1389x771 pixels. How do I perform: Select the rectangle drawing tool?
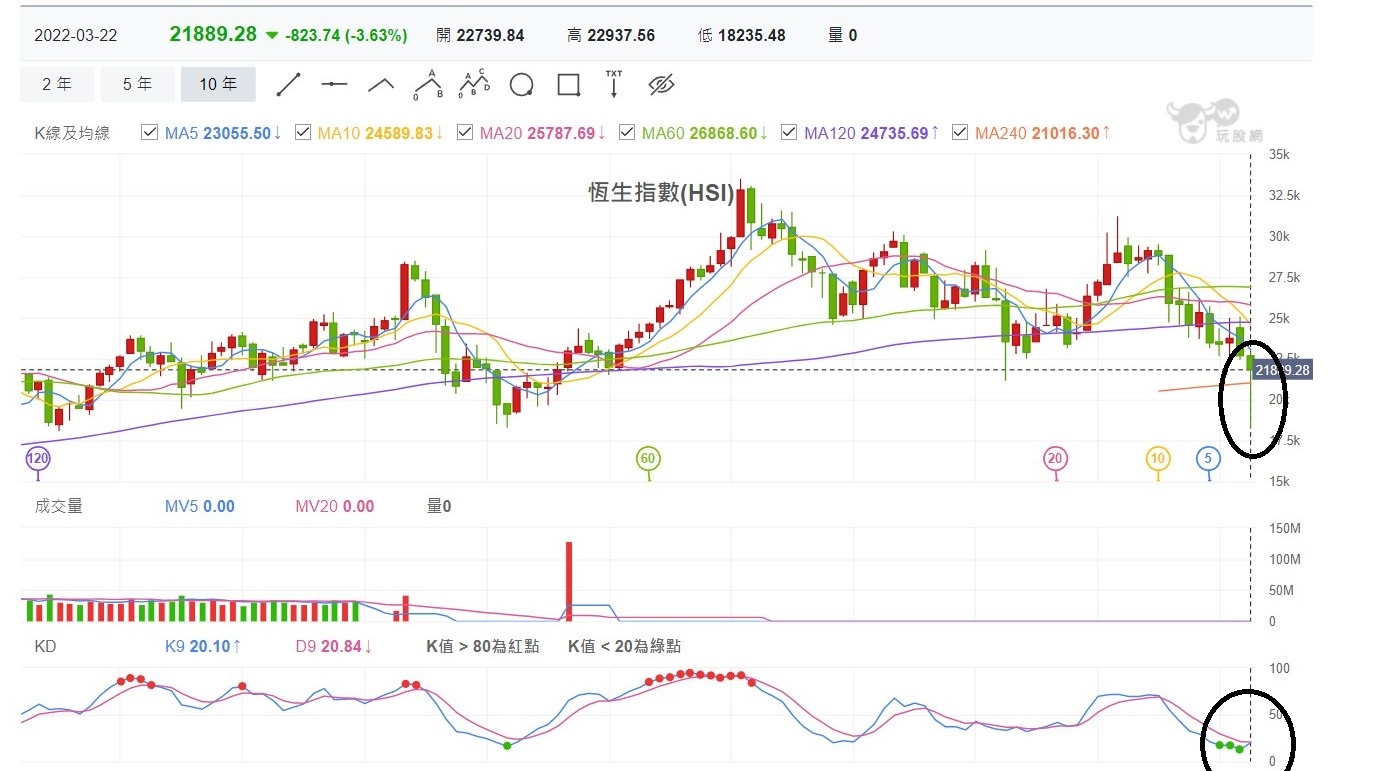point(568,85)
